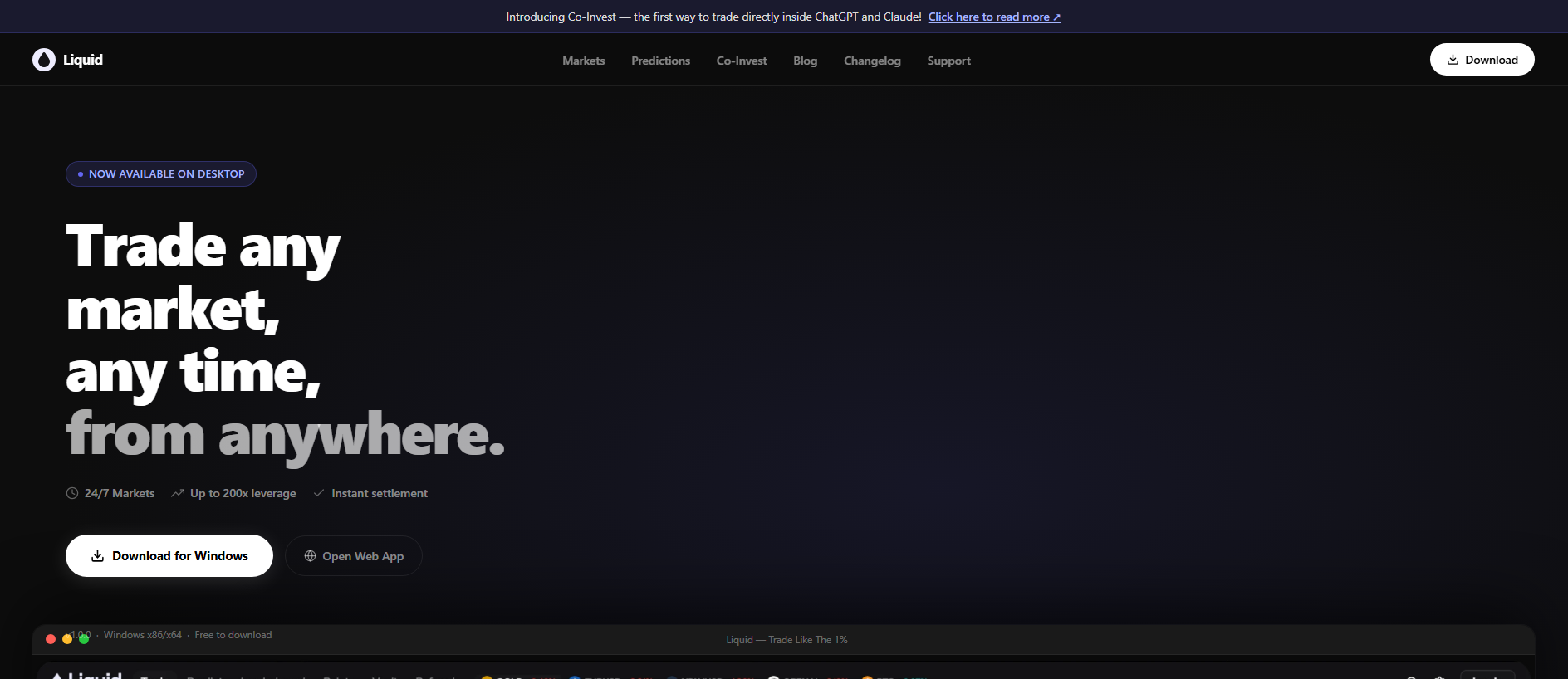Click the NOW AVAILABLE ON DESKTOP badge
1568x679 pixels.
(x=161, y=174)
